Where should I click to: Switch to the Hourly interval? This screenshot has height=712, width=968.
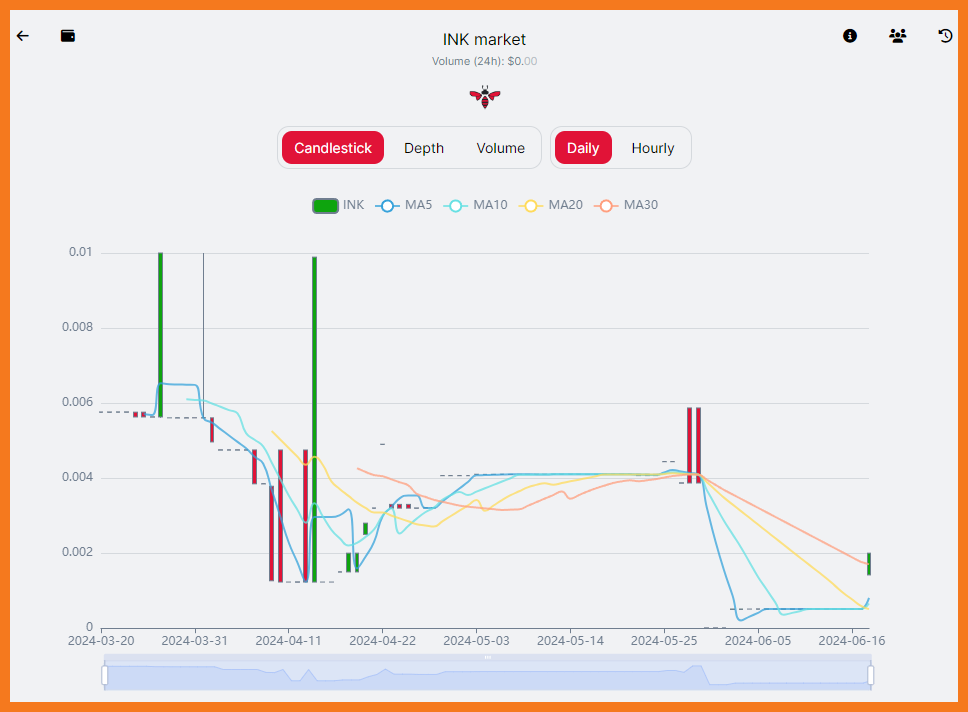coord(653,148)
